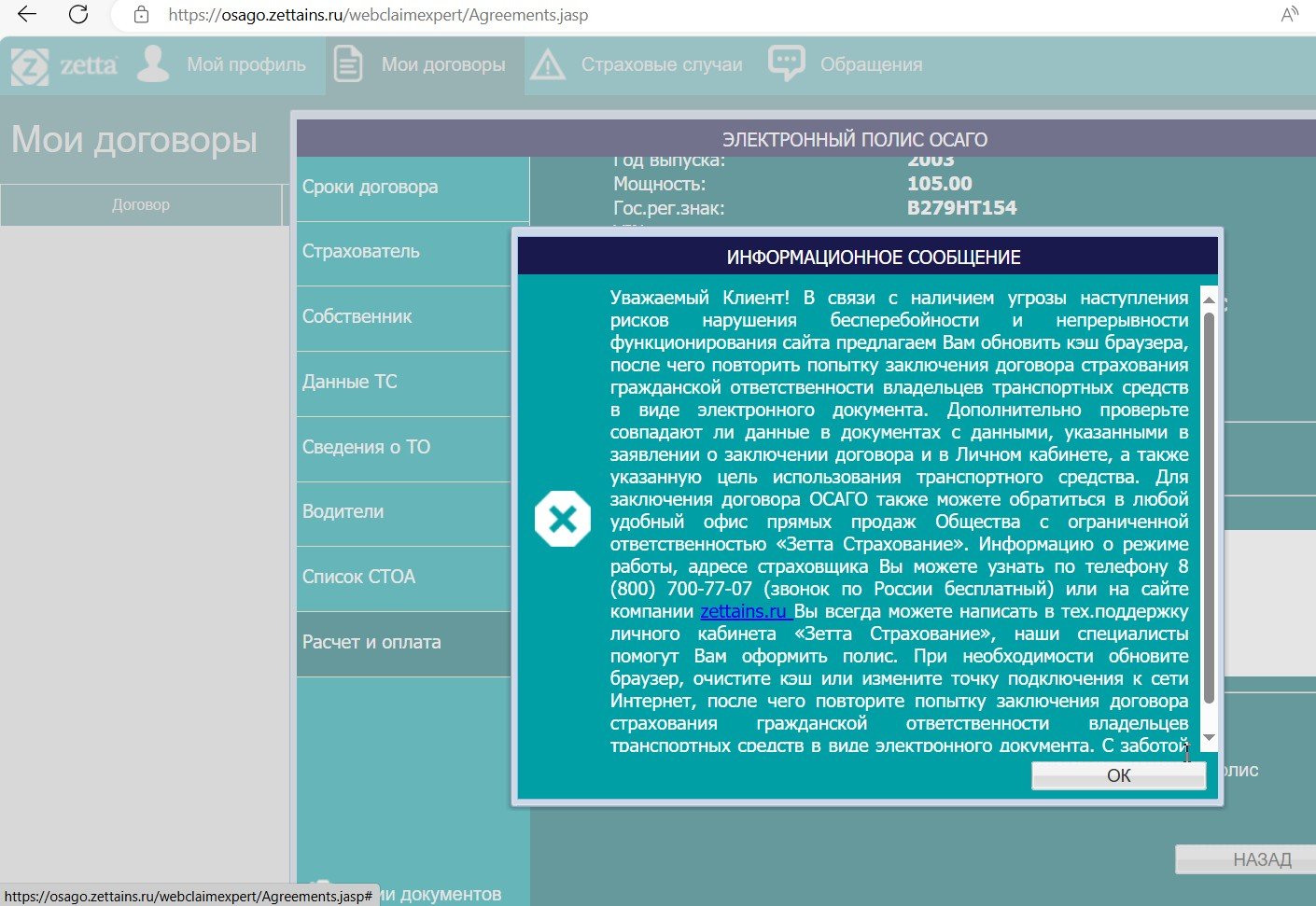Click license plate value В279НТ154

[962, 208]
